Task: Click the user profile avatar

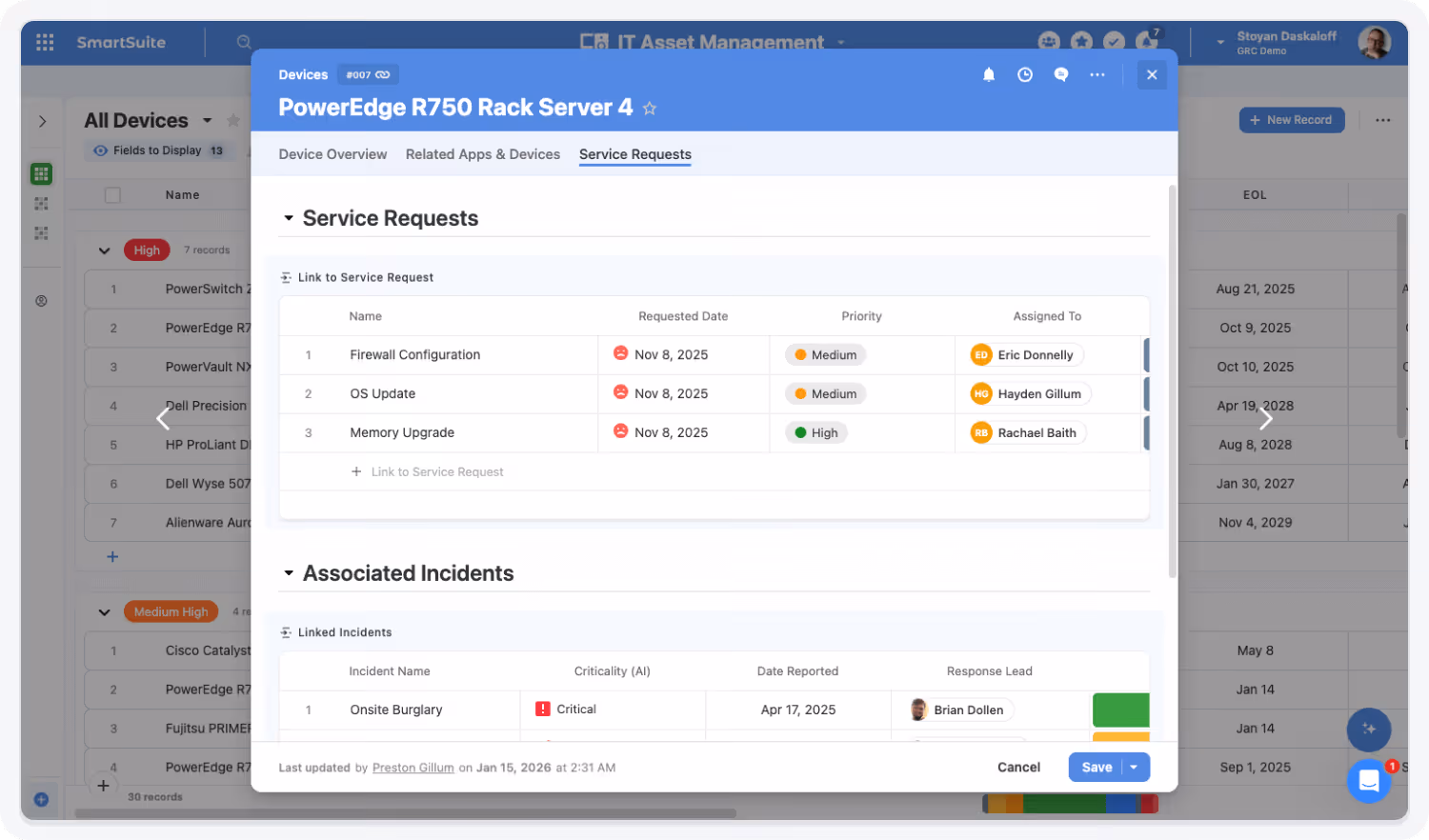Action: 1374,42
